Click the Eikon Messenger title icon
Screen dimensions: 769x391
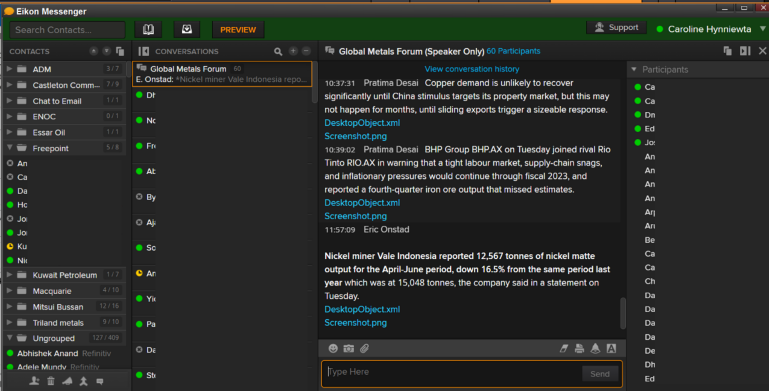click(x=9, y=11)
